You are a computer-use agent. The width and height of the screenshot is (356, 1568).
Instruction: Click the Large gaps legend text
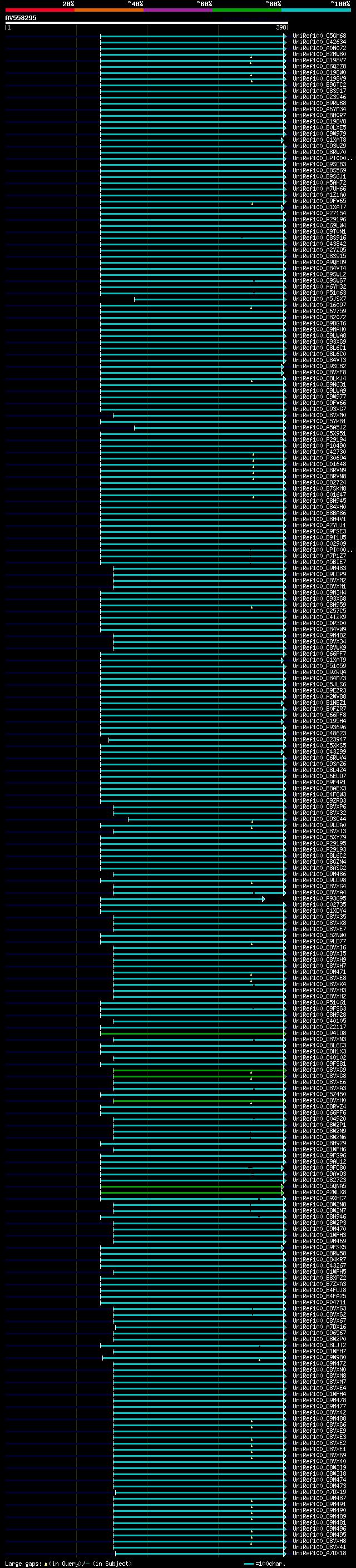(68, 1563)
